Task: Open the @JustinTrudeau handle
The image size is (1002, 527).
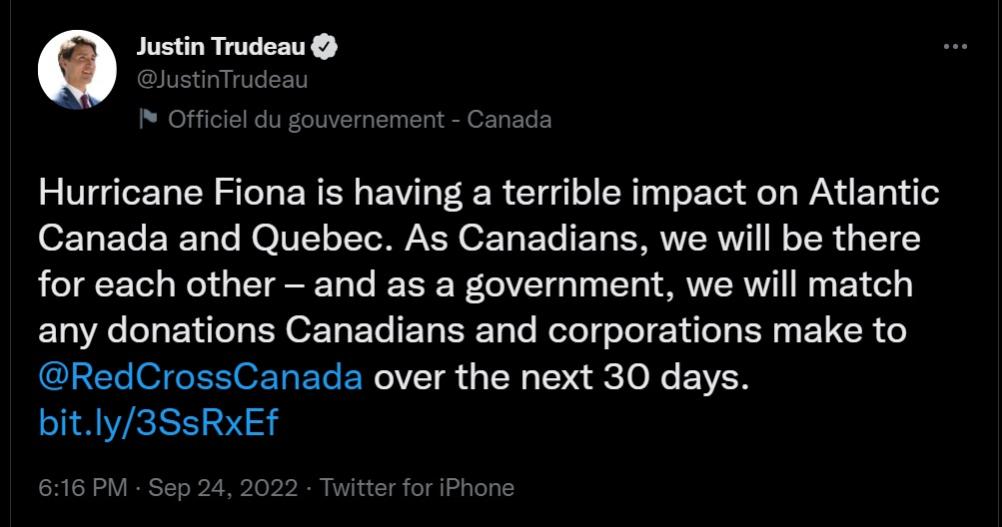Action: tap(221, 79)
